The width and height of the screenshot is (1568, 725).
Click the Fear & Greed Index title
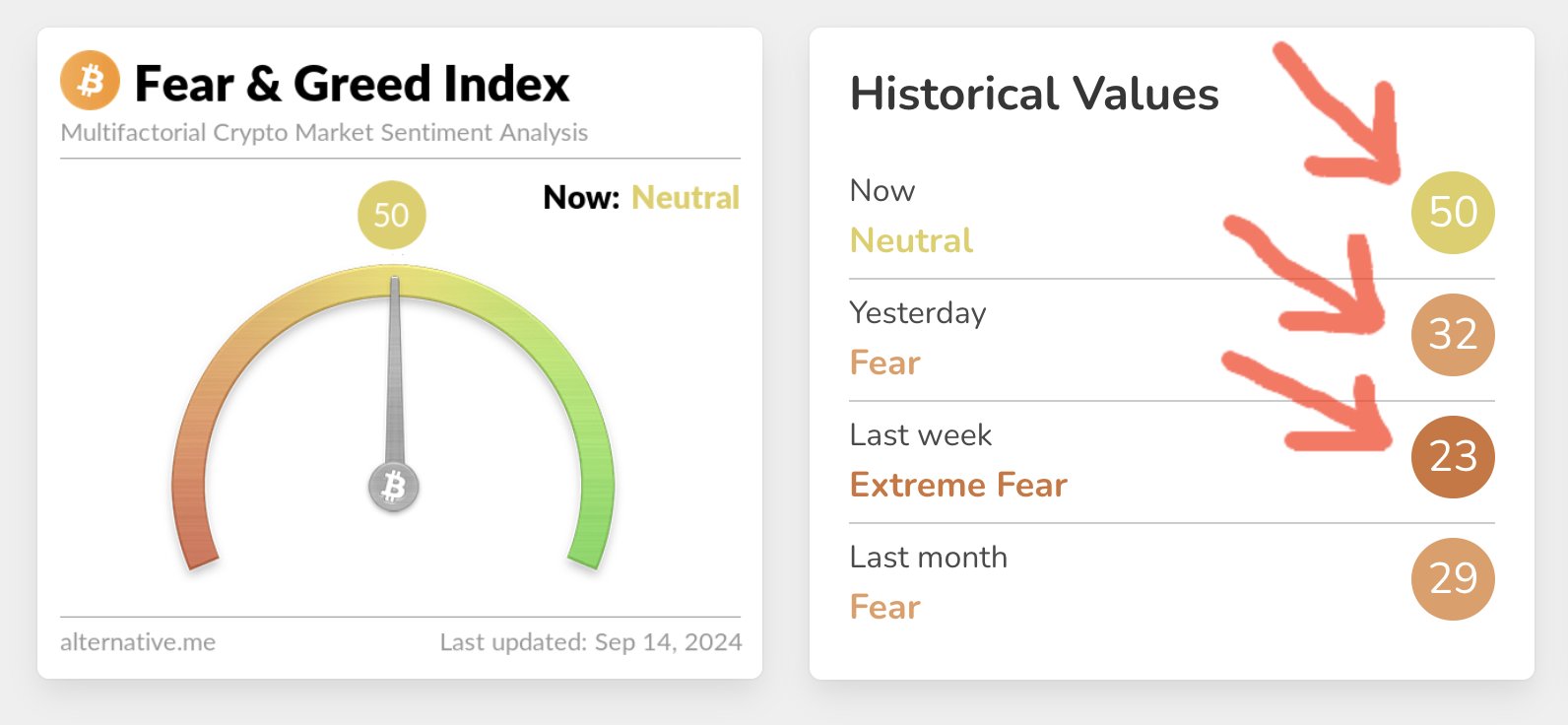coord(352,84)
